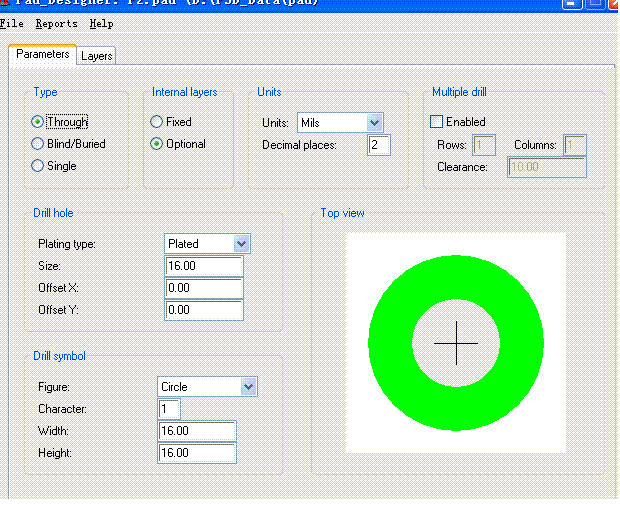The image size is (620, 505).
Task: Set internal layers to Fixed
Action: point(156,122)
